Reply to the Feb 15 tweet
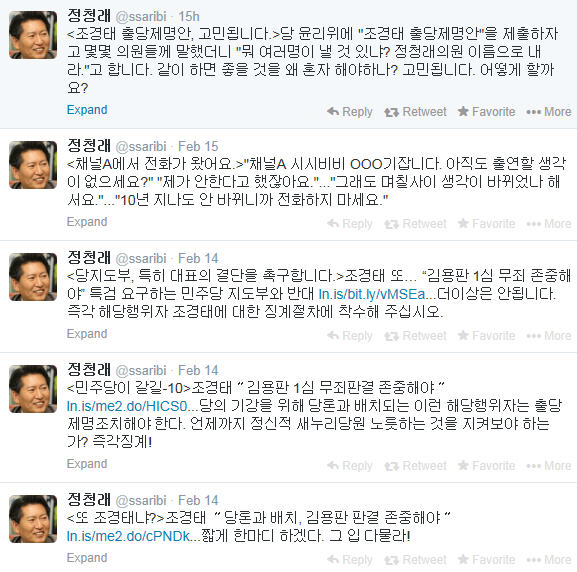Image resolution: width=577 pixels, height=572 pixels. 350,223
